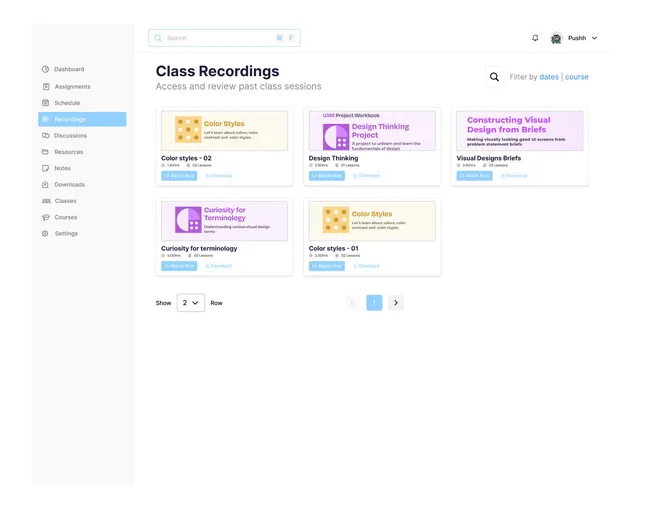Expand the Pushh account dropdown chevron
The image size is (645, 508).
594,38
